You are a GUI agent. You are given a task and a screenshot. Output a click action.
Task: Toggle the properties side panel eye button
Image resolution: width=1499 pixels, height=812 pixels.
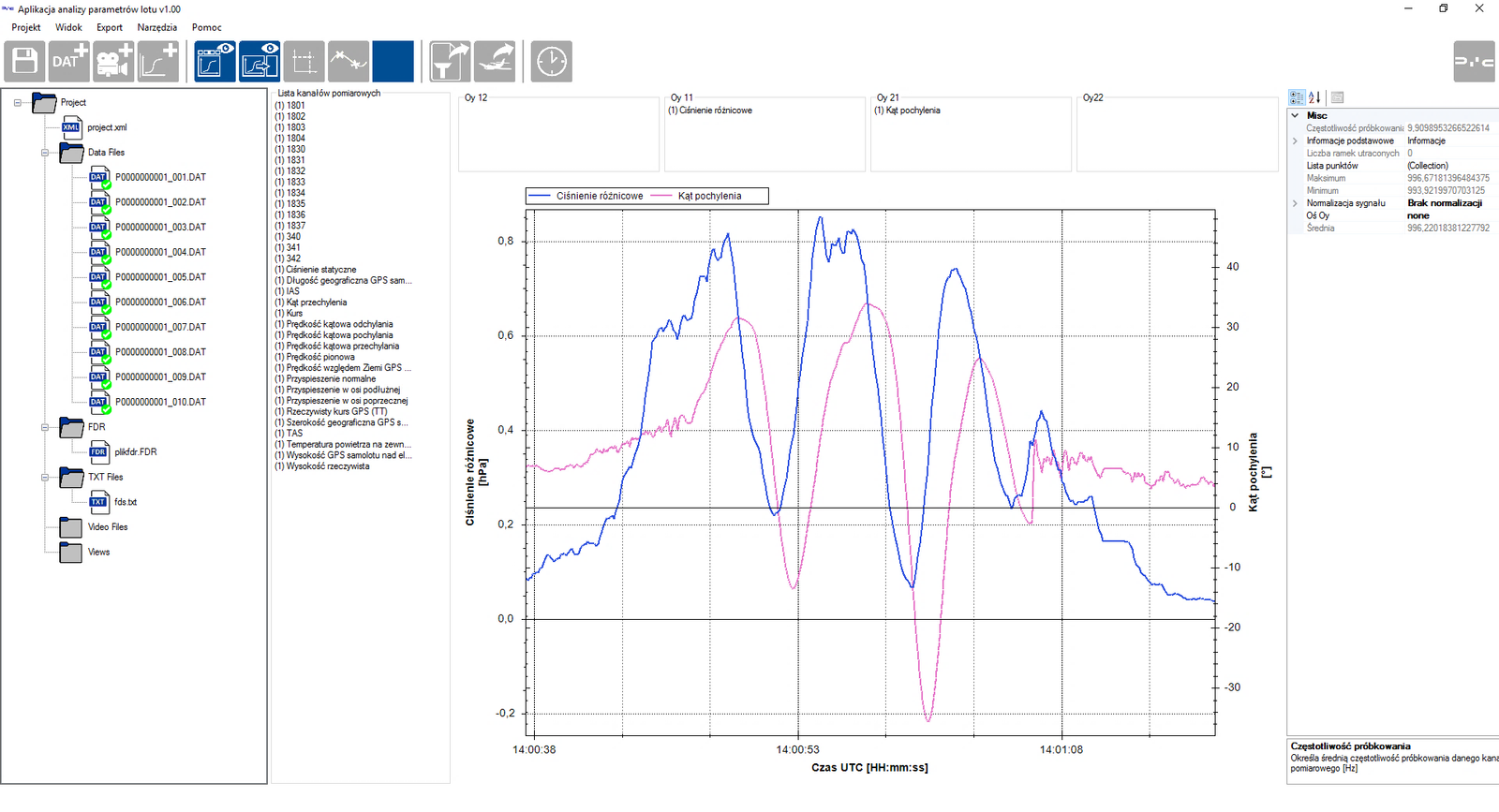(260, 62)
